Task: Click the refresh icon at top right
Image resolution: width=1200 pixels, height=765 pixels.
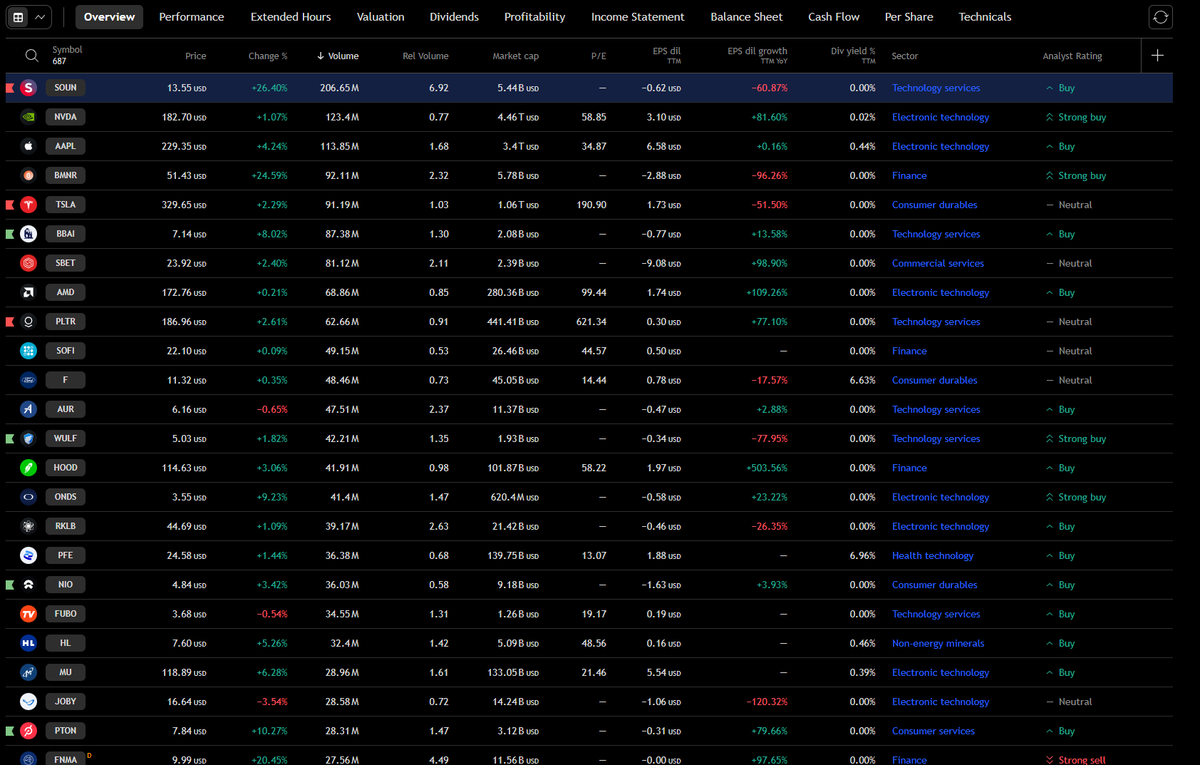Action: click(1160, 17)
